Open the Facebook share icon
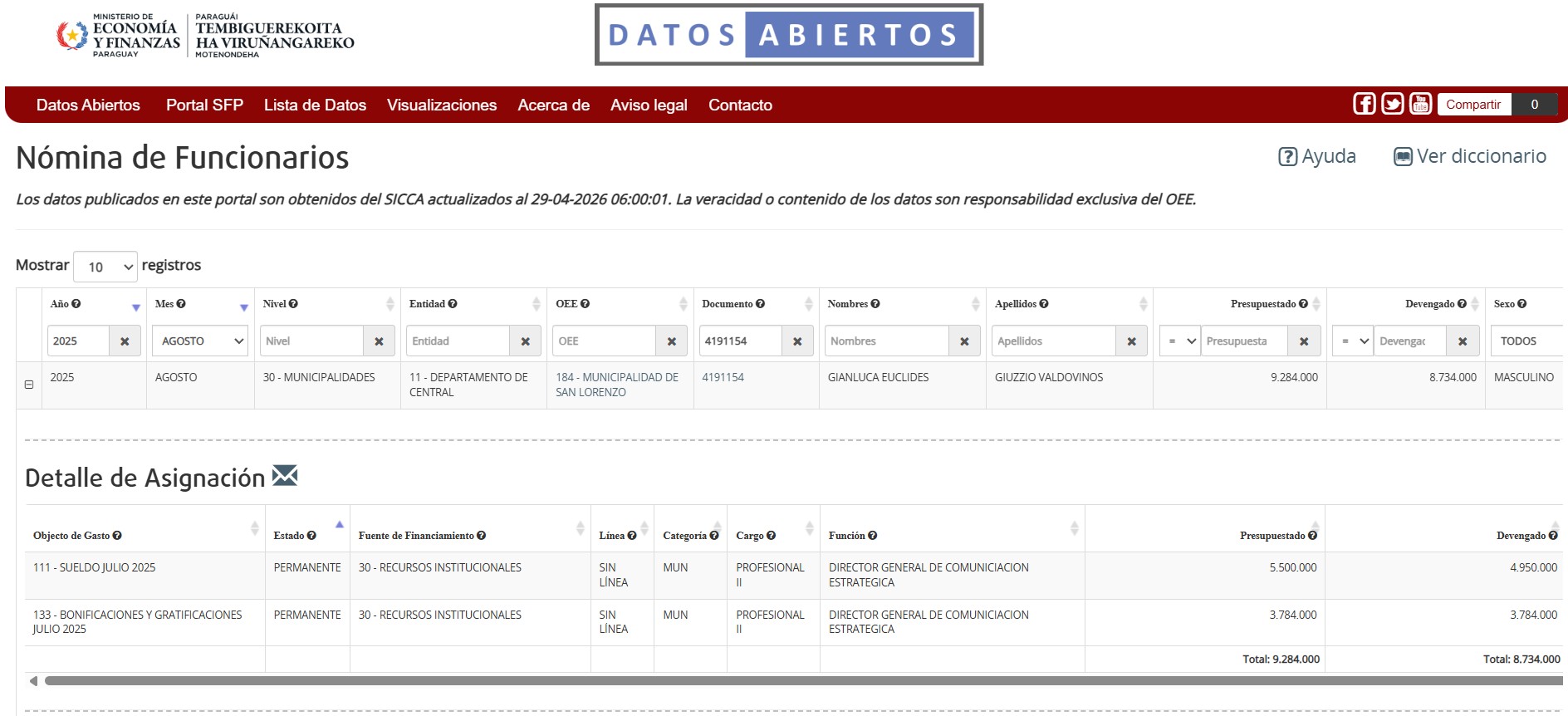This screenshot has height=716, width=1568. [x=1364, y=104]
